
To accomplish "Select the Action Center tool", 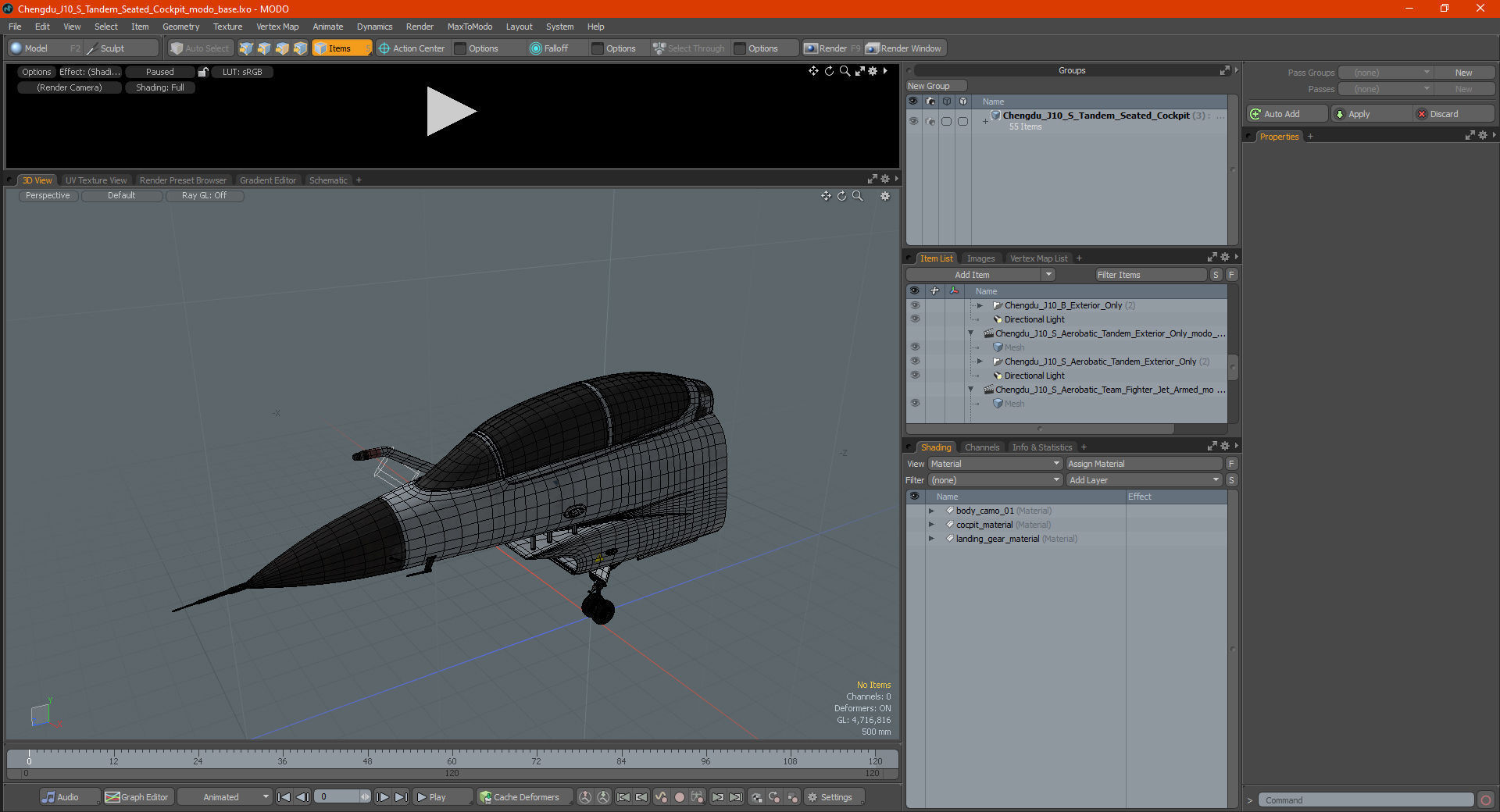I will (412, 48).
